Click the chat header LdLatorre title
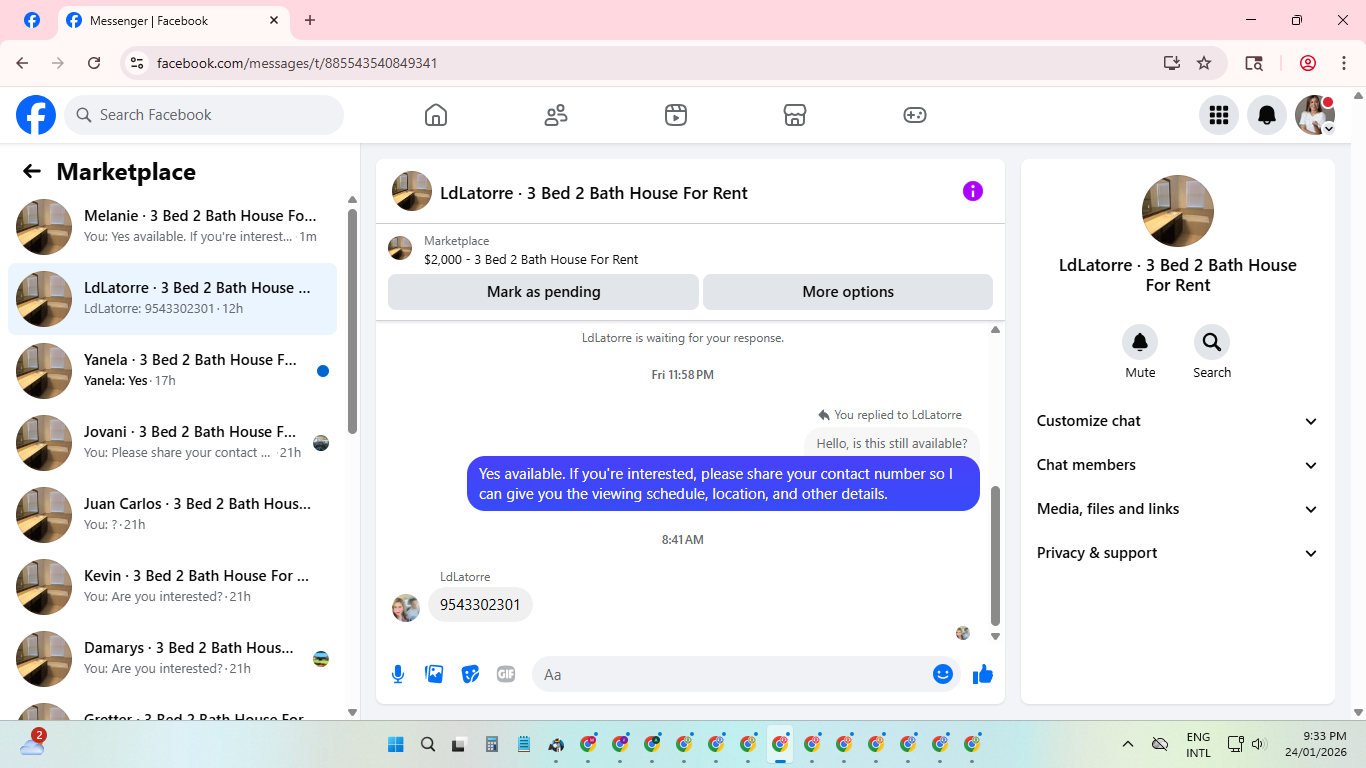Viewport: 1366px width, 768px height. (594, 193)
